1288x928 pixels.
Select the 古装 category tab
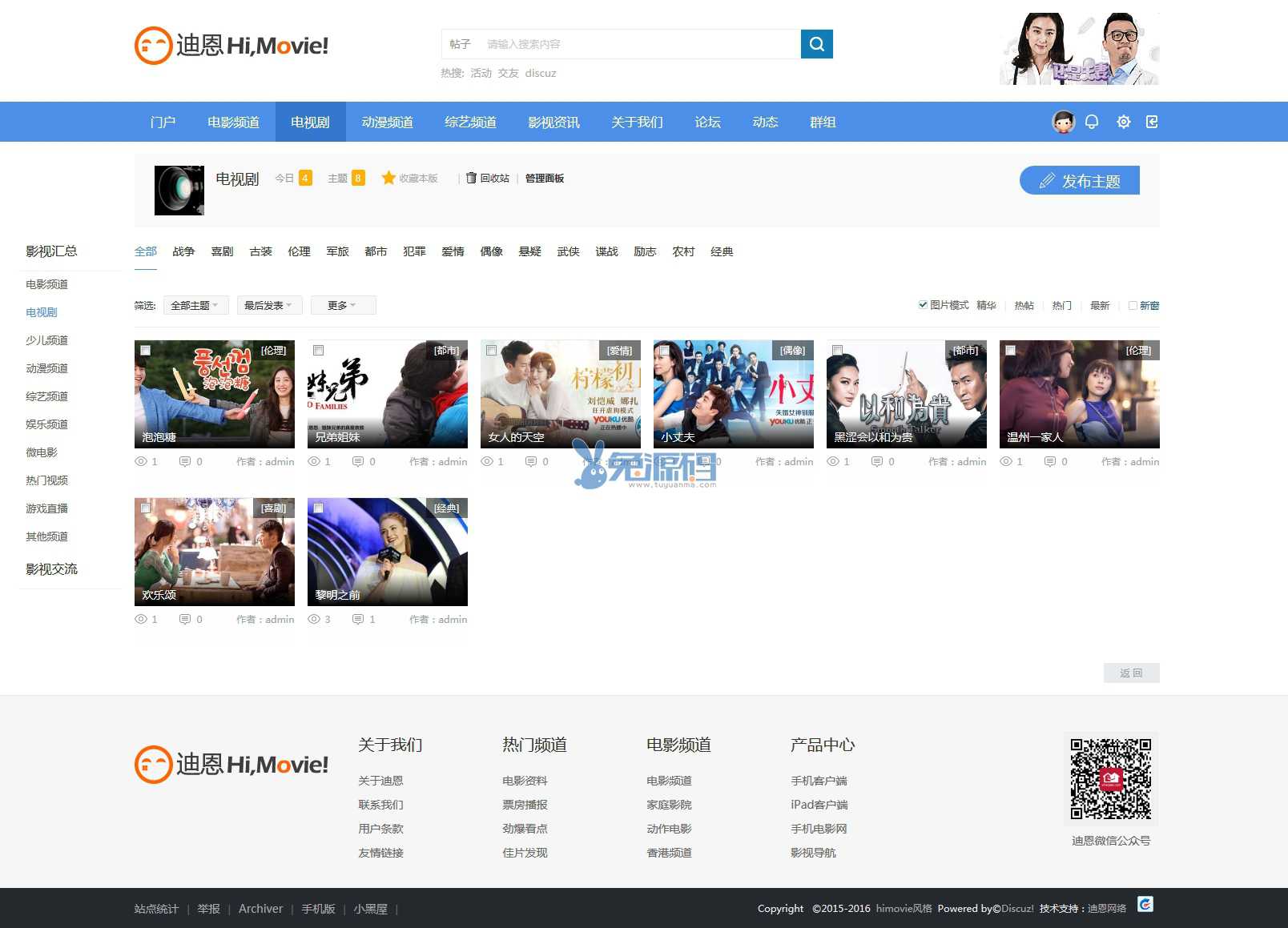[260, 251]
